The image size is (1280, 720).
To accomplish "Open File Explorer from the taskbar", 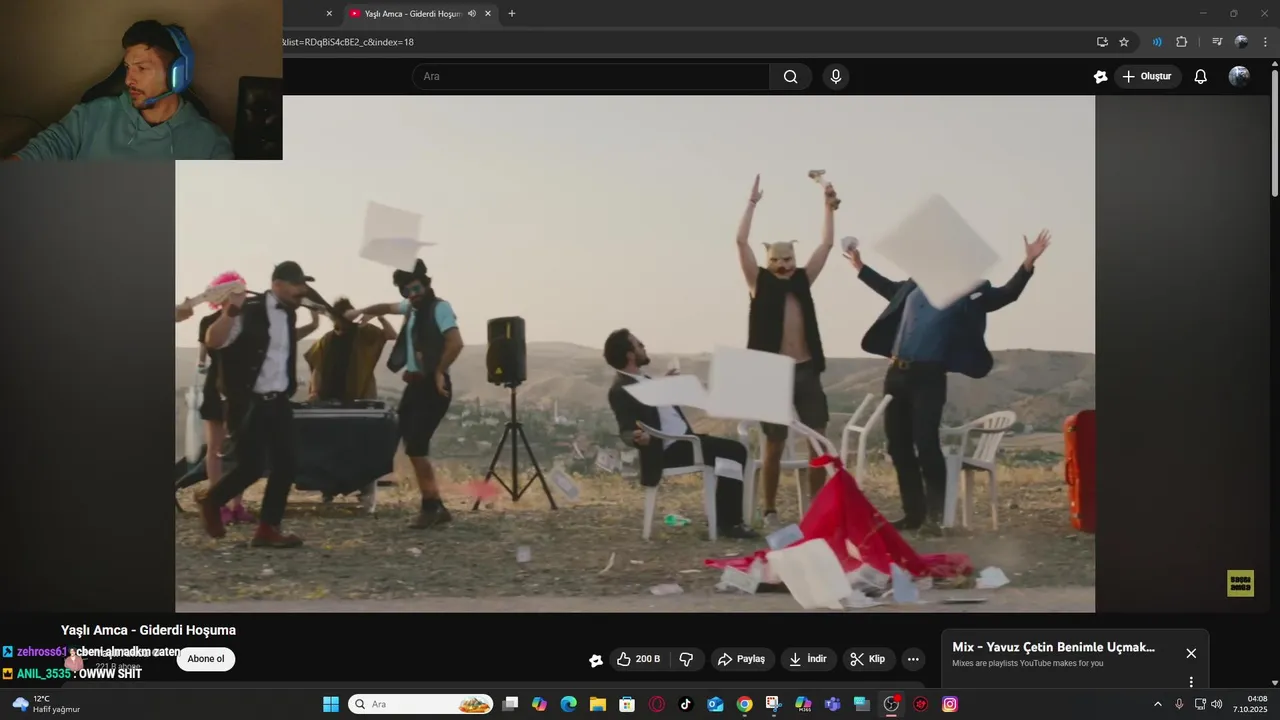I will pyautogui.click(x=598, y=704).
